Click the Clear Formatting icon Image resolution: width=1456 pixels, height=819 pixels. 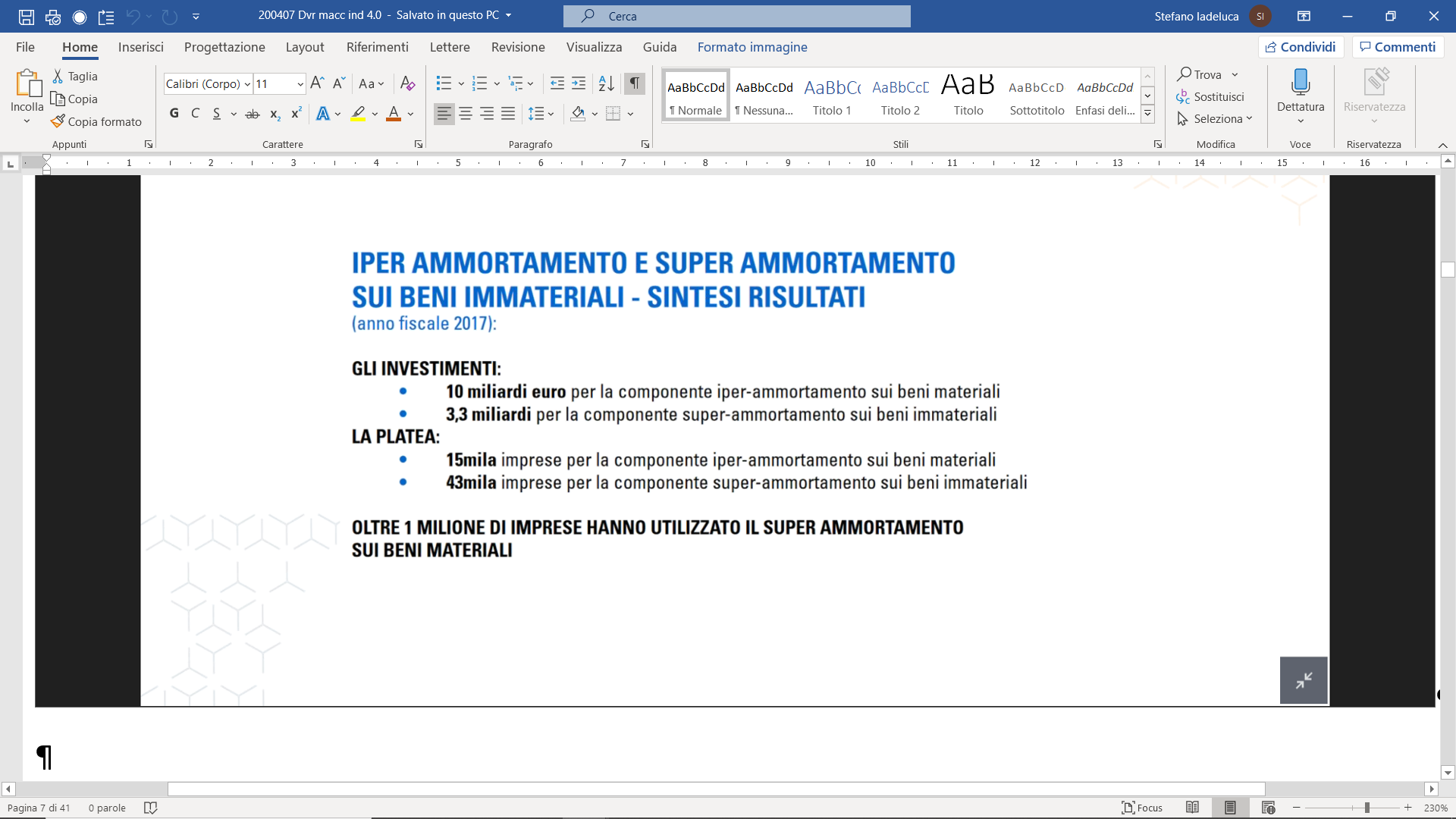coord(407,83)
